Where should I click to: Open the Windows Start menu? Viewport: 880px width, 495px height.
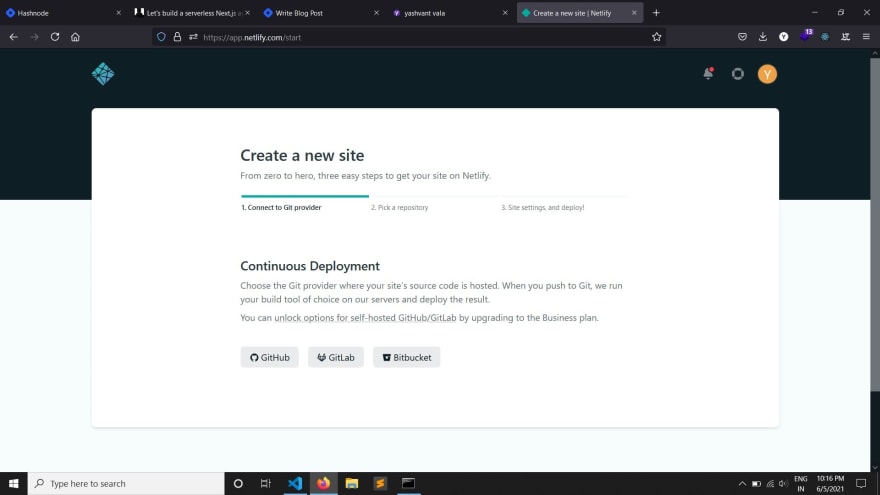tap(13, 483)
